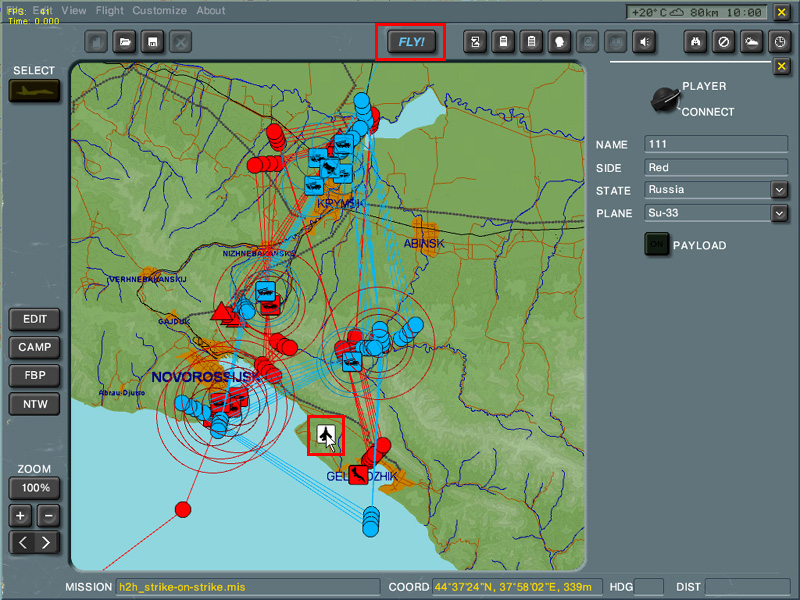Launch the mission with the FLY! button
Image resolution: width=800 pixels, height=600 pixels.
tap(411, 42)
